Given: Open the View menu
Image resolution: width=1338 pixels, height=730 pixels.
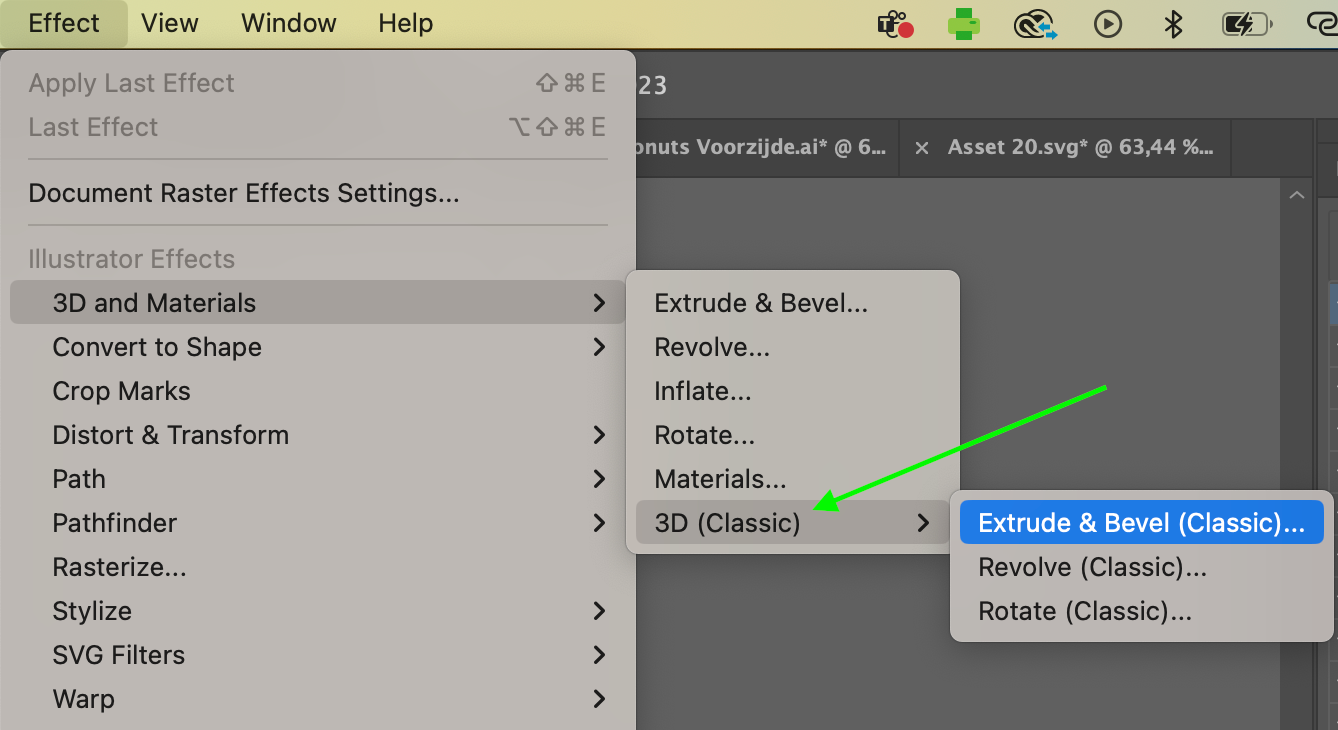Looking at the screenshot, I should 170,23.
